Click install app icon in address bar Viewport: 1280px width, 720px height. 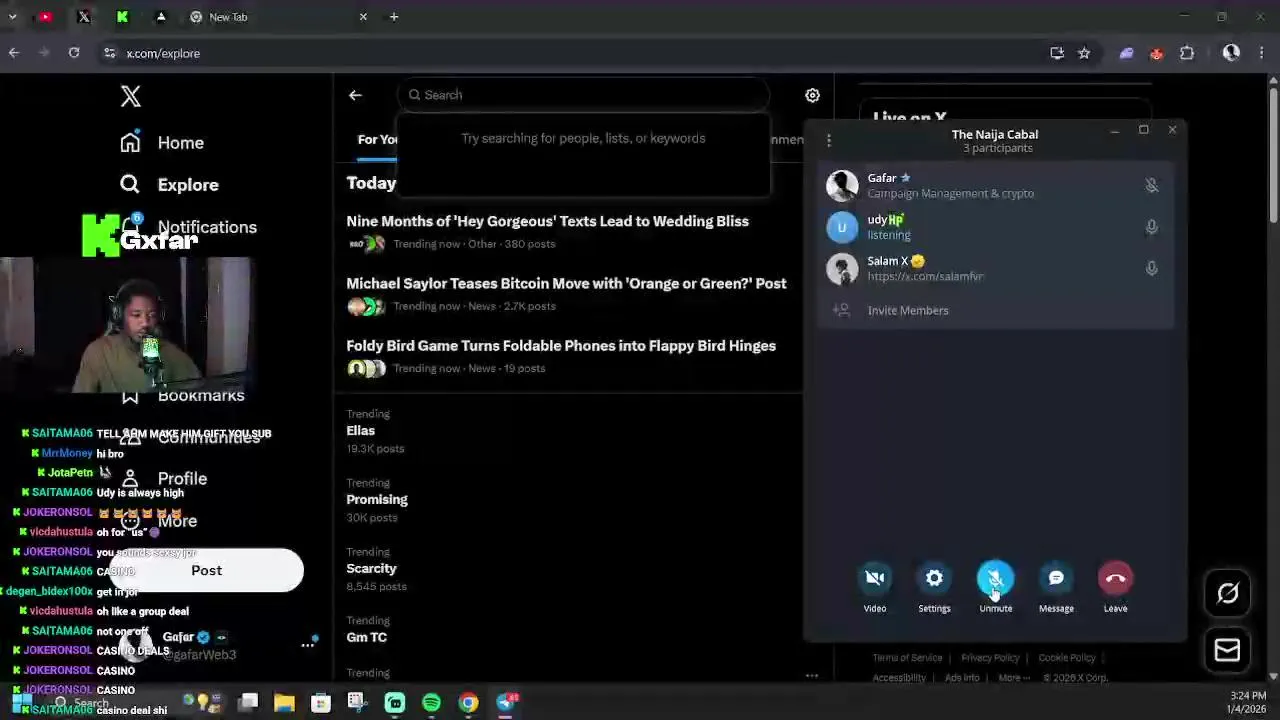(1057, 53)
